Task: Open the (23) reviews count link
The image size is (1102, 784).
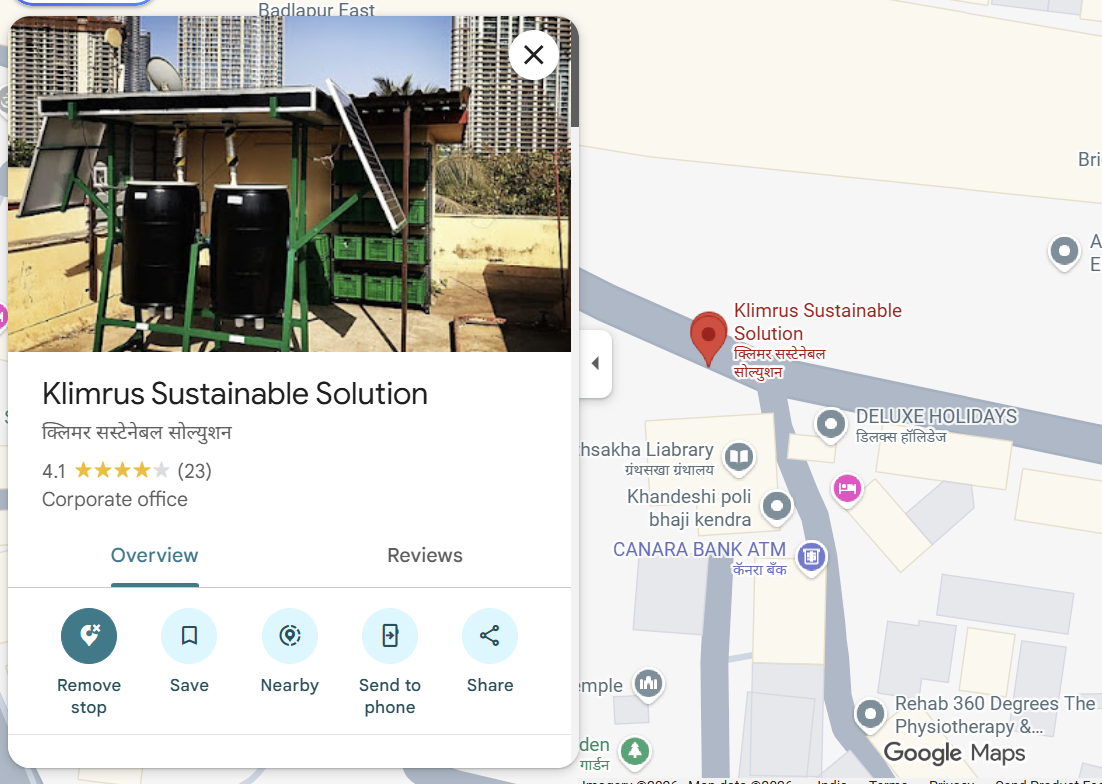Action: click(x=195, y=471)
